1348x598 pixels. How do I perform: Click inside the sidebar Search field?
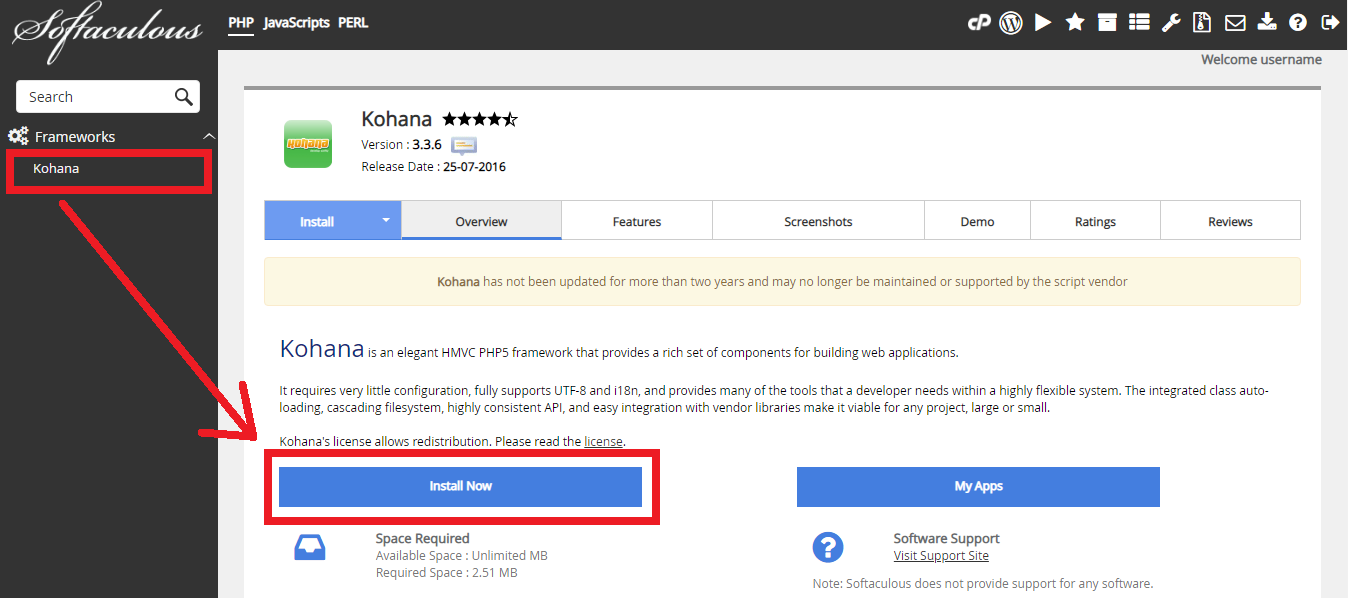pos(95,97)
